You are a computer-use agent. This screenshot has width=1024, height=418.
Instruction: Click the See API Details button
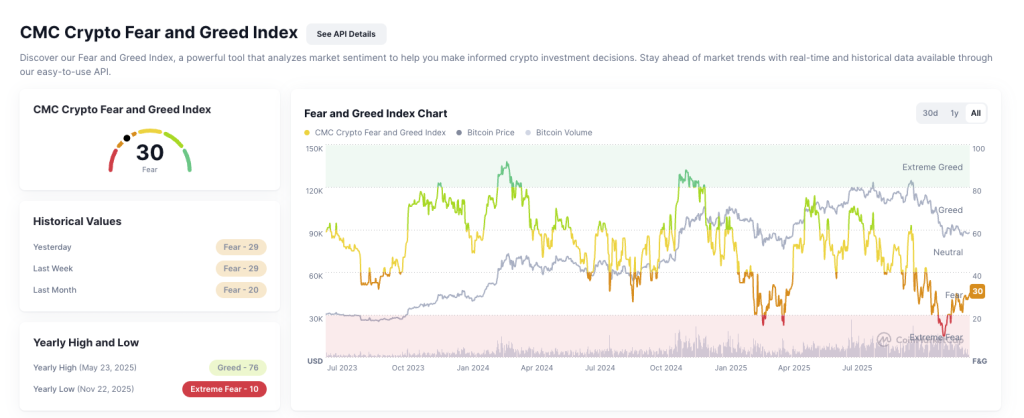346,34
